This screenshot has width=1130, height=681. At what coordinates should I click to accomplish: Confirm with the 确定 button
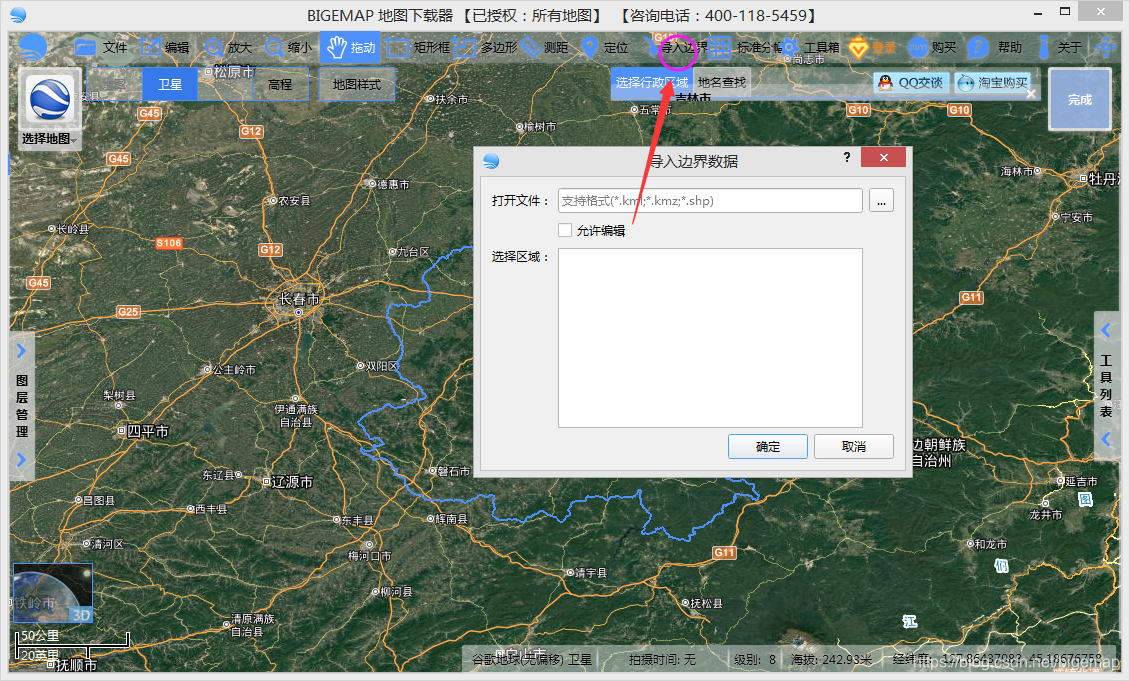coord(768,446)
